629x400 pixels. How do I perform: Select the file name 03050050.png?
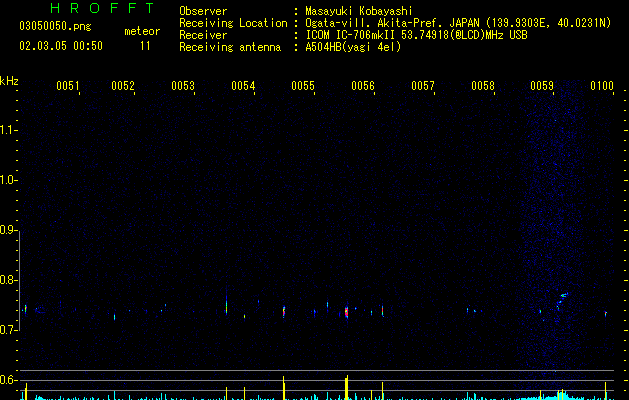click(55, 26)
